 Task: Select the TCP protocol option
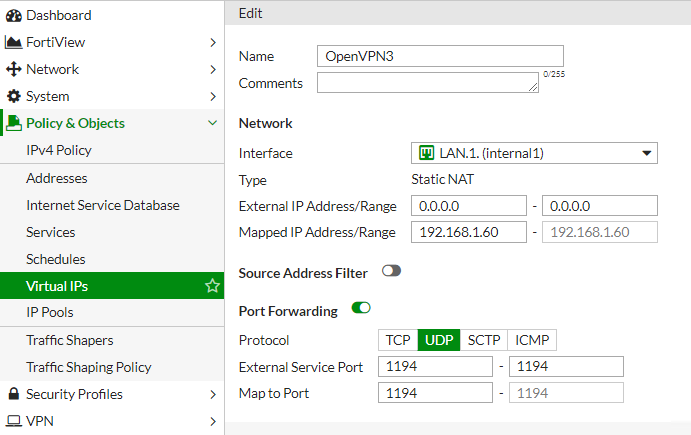tap(398, 340)
